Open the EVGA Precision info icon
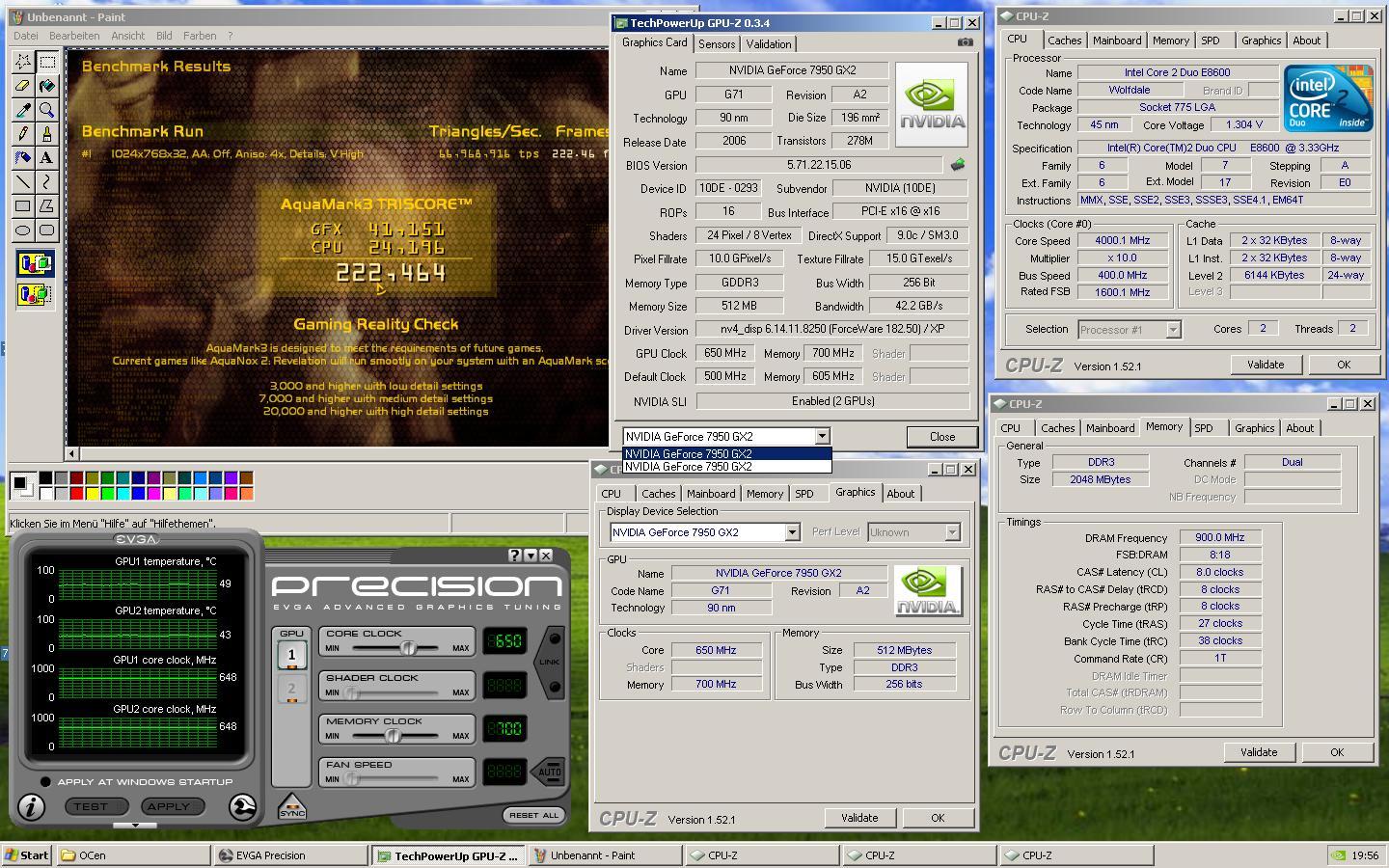 31,807
